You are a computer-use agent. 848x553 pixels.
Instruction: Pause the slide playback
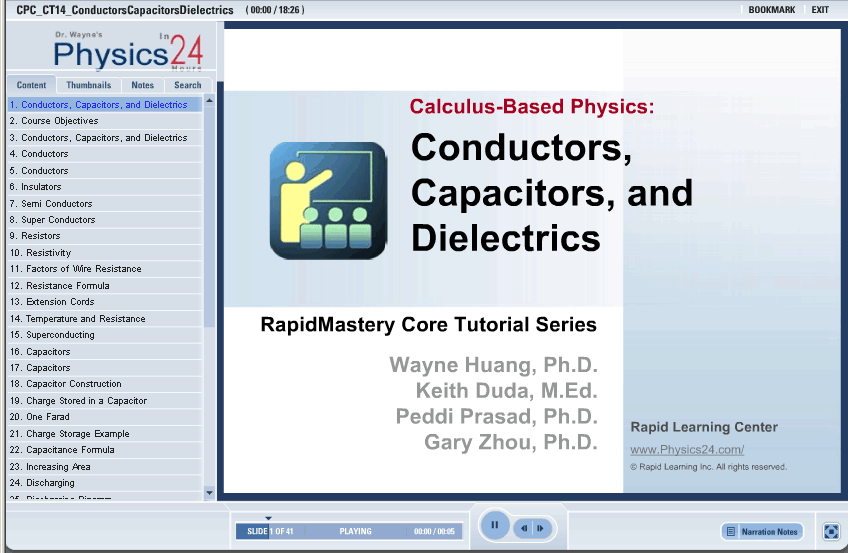(495, 525)
